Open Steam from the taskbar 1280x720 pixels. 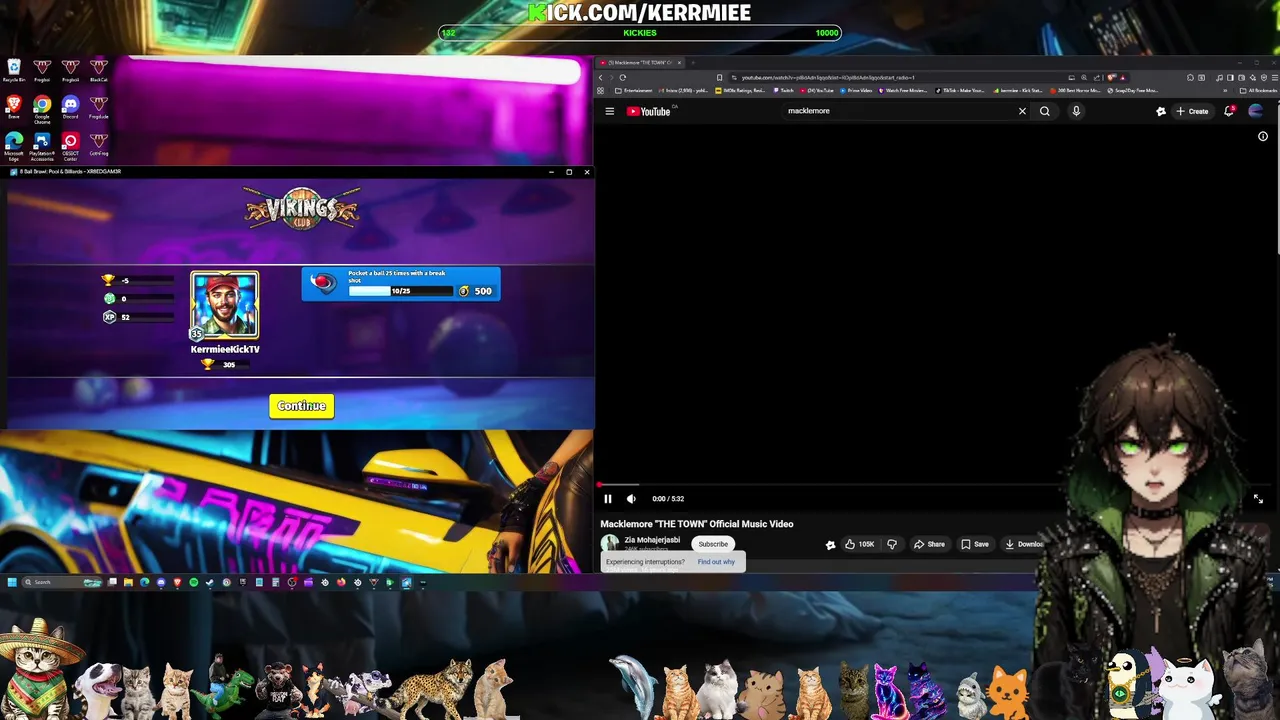pos(210,582)
